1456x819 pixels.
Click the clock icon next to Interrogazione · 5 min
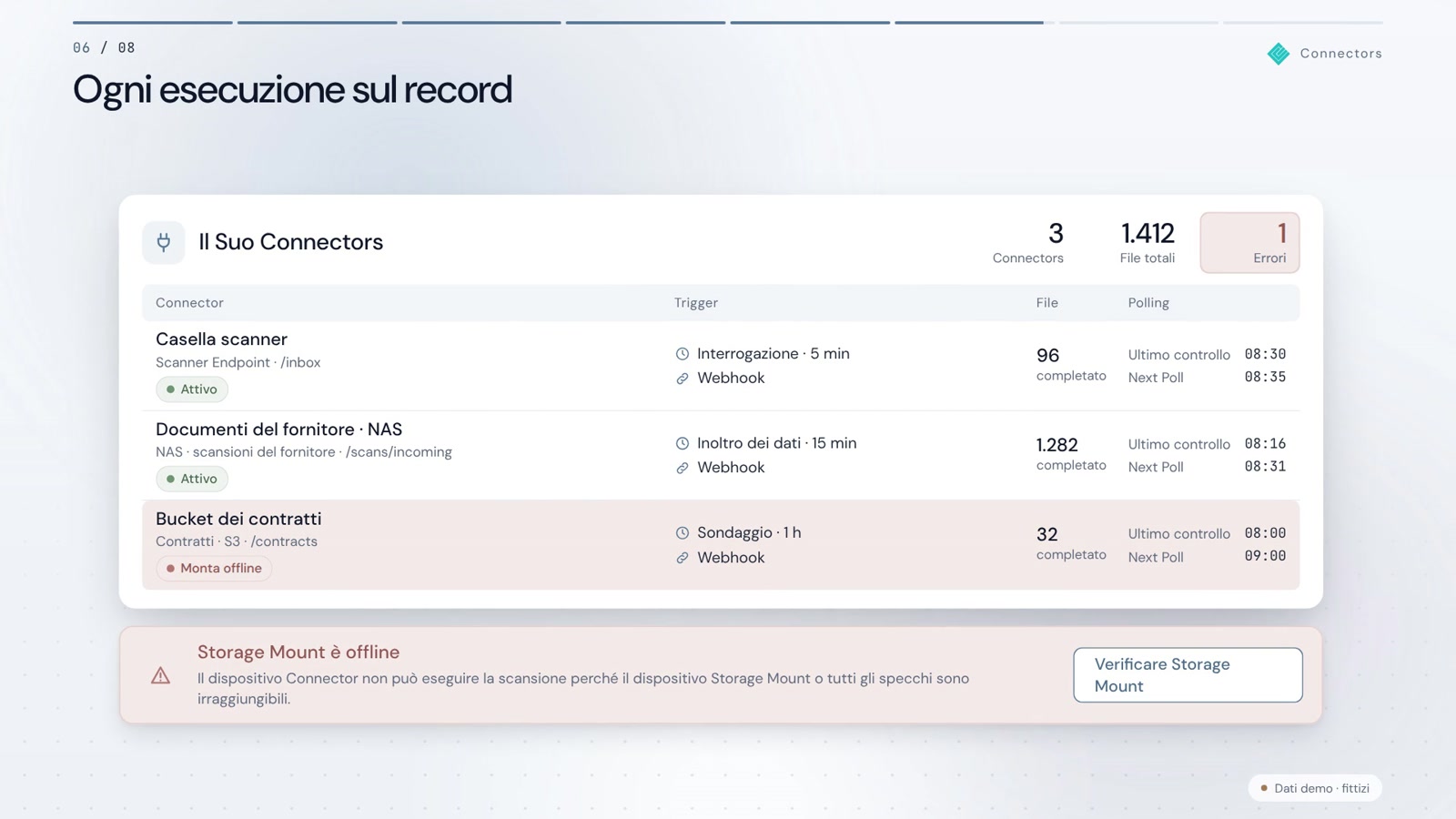[x=682, y=354]
